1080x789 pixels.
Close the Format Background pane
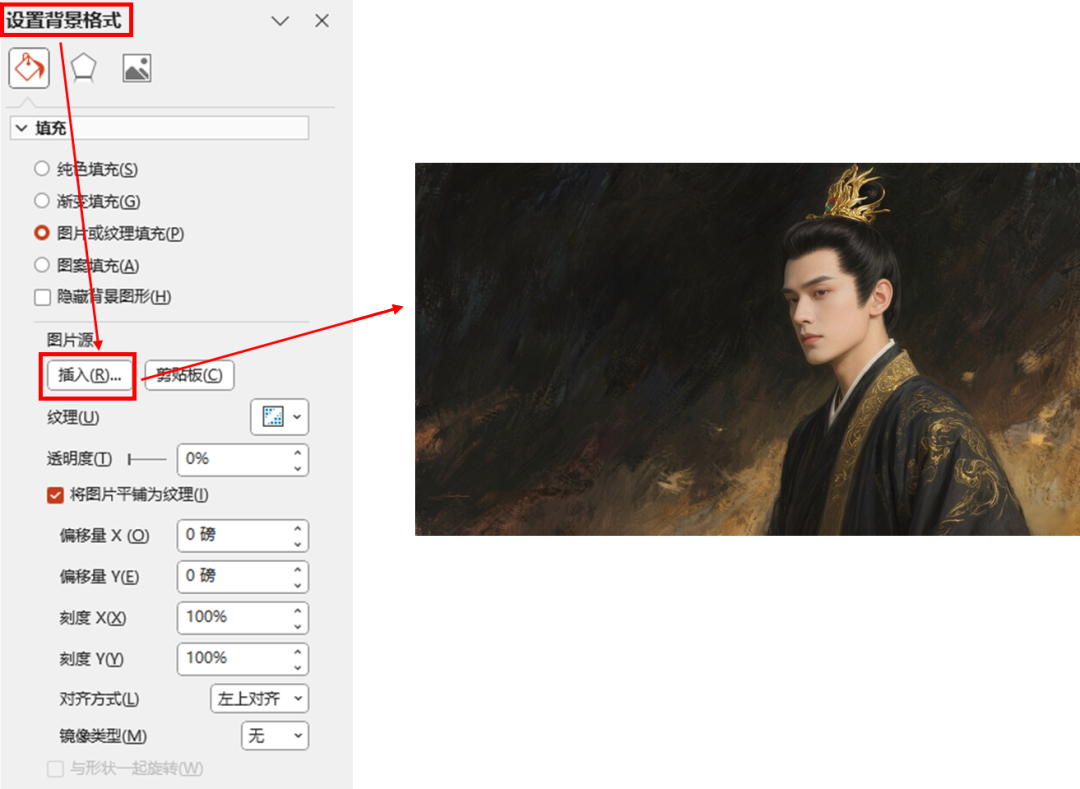[322, 21]
